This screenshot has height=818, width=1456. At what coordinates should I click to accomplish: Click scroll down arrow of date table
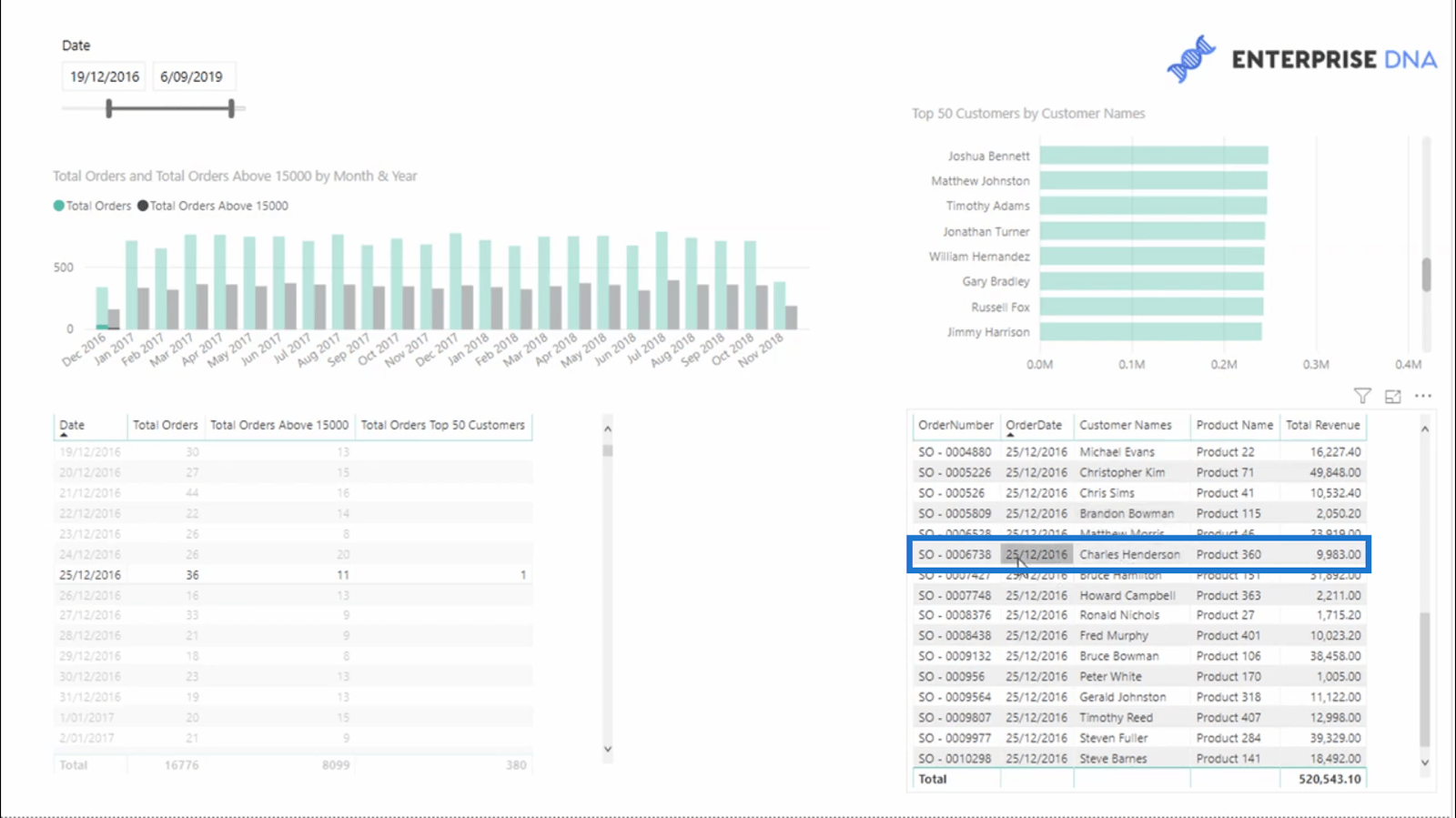click(608, 750)
